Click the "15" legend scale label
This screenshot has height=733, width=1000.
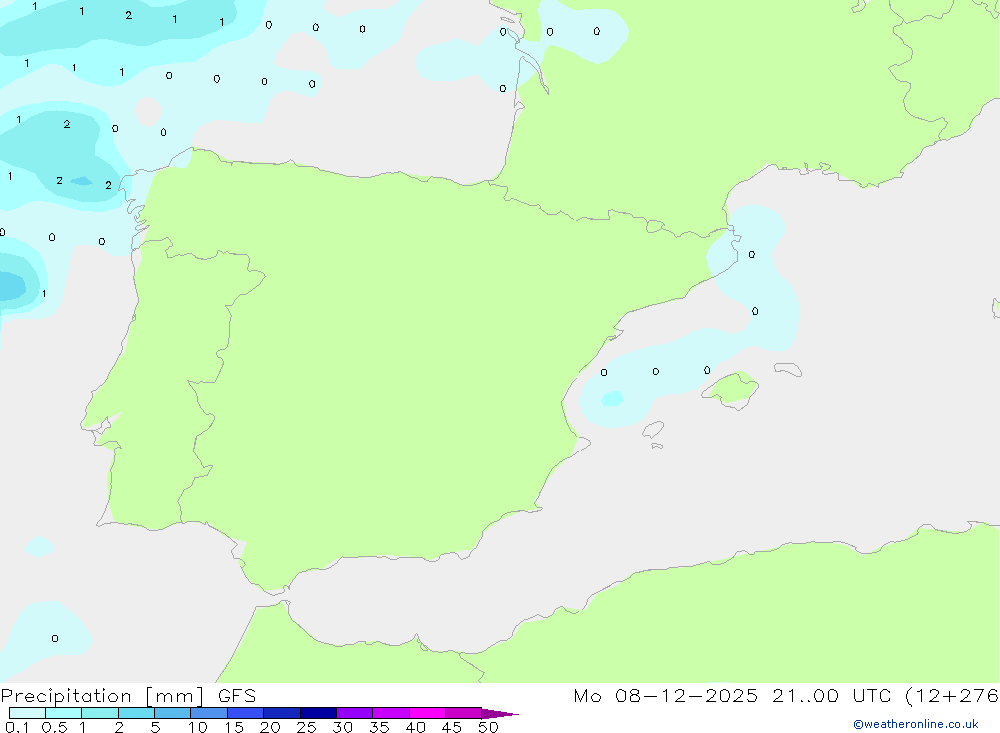click(x=234, y=727)
